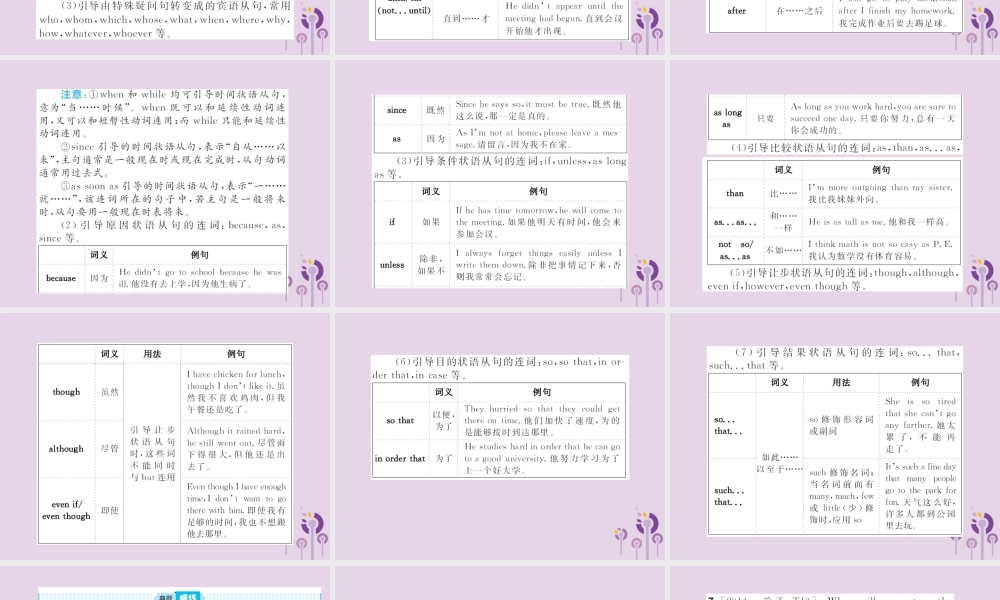This screenshot has width=1000, height=600.
Task: Open the slide about 特殊疑问句 object clauses
Action: (165, 27)
